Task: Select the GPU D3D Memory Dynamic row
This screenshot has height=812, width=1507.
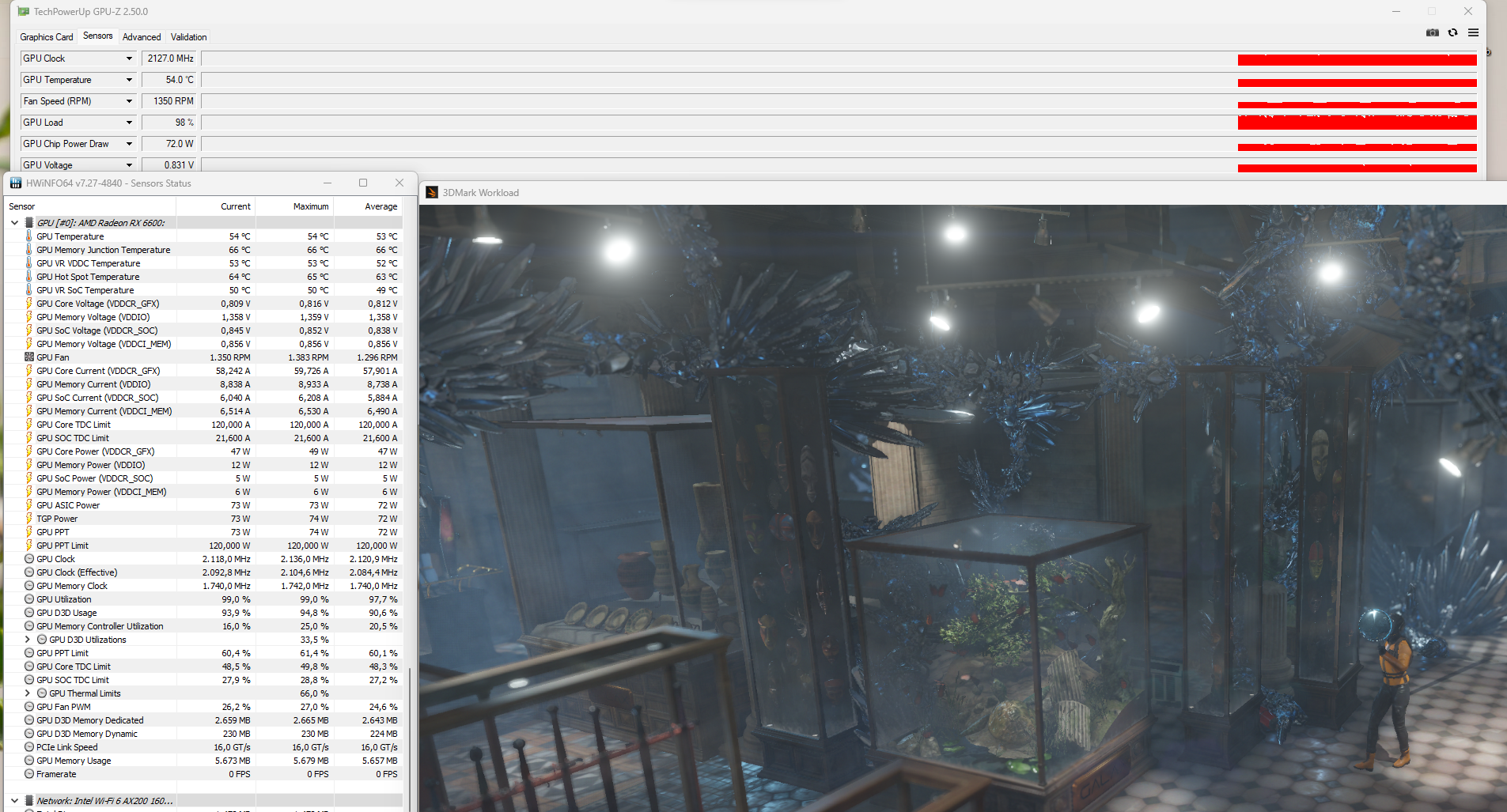Action: 203,734
